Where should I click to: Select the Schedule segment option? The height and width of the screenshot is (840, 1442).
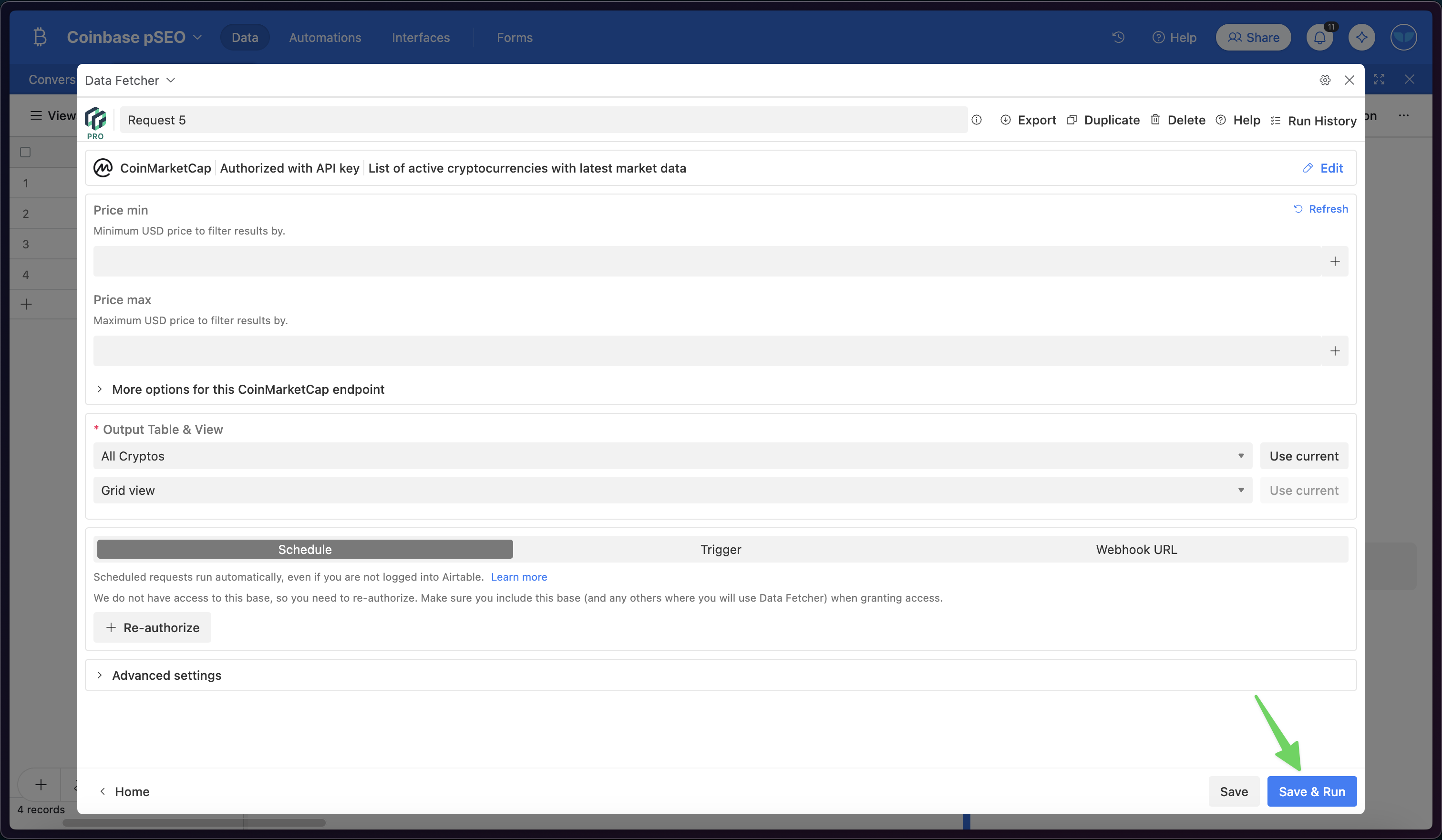304,549
